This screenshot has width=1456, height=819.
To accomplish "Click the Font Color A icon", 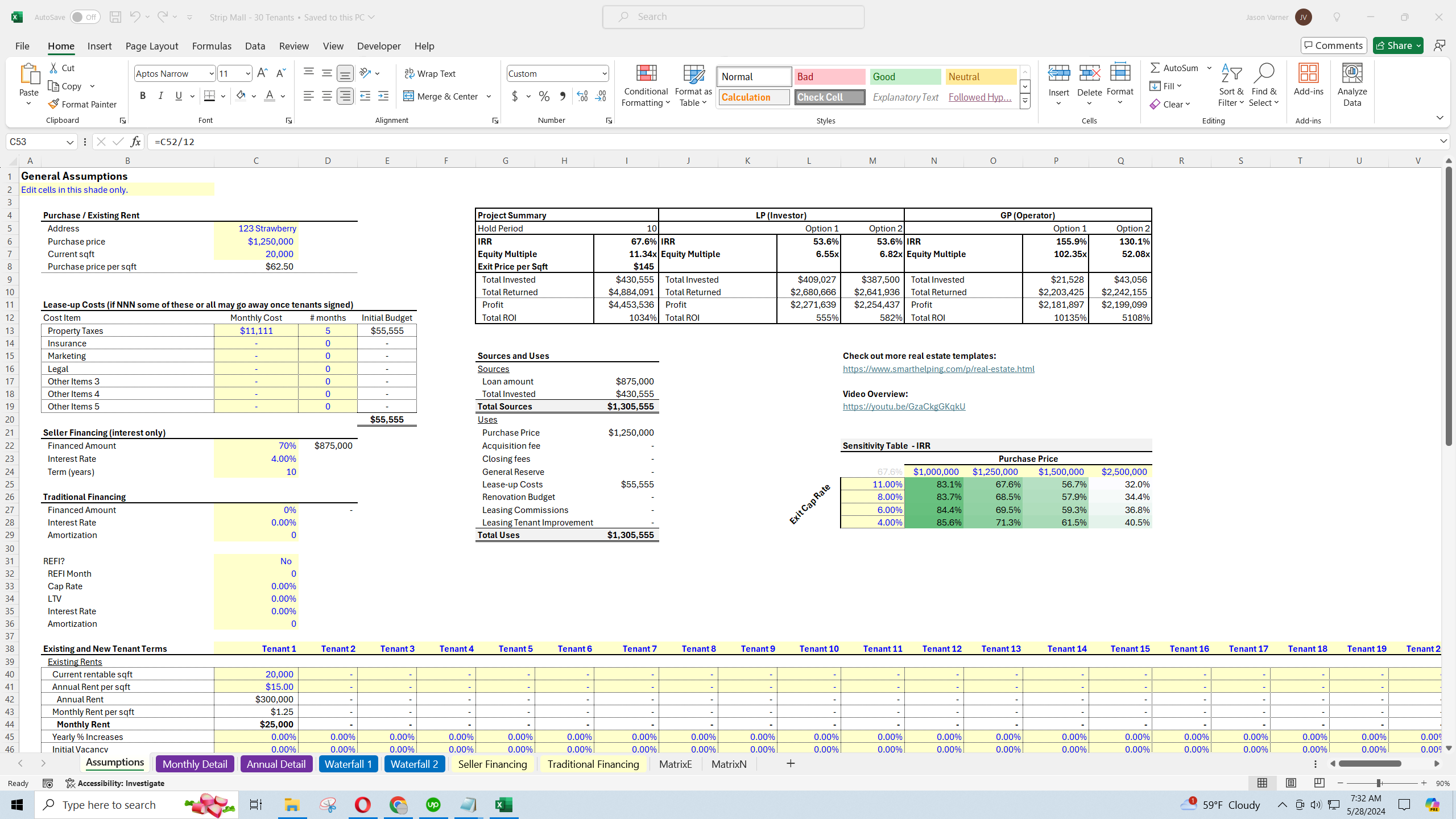I will (270, 96).
